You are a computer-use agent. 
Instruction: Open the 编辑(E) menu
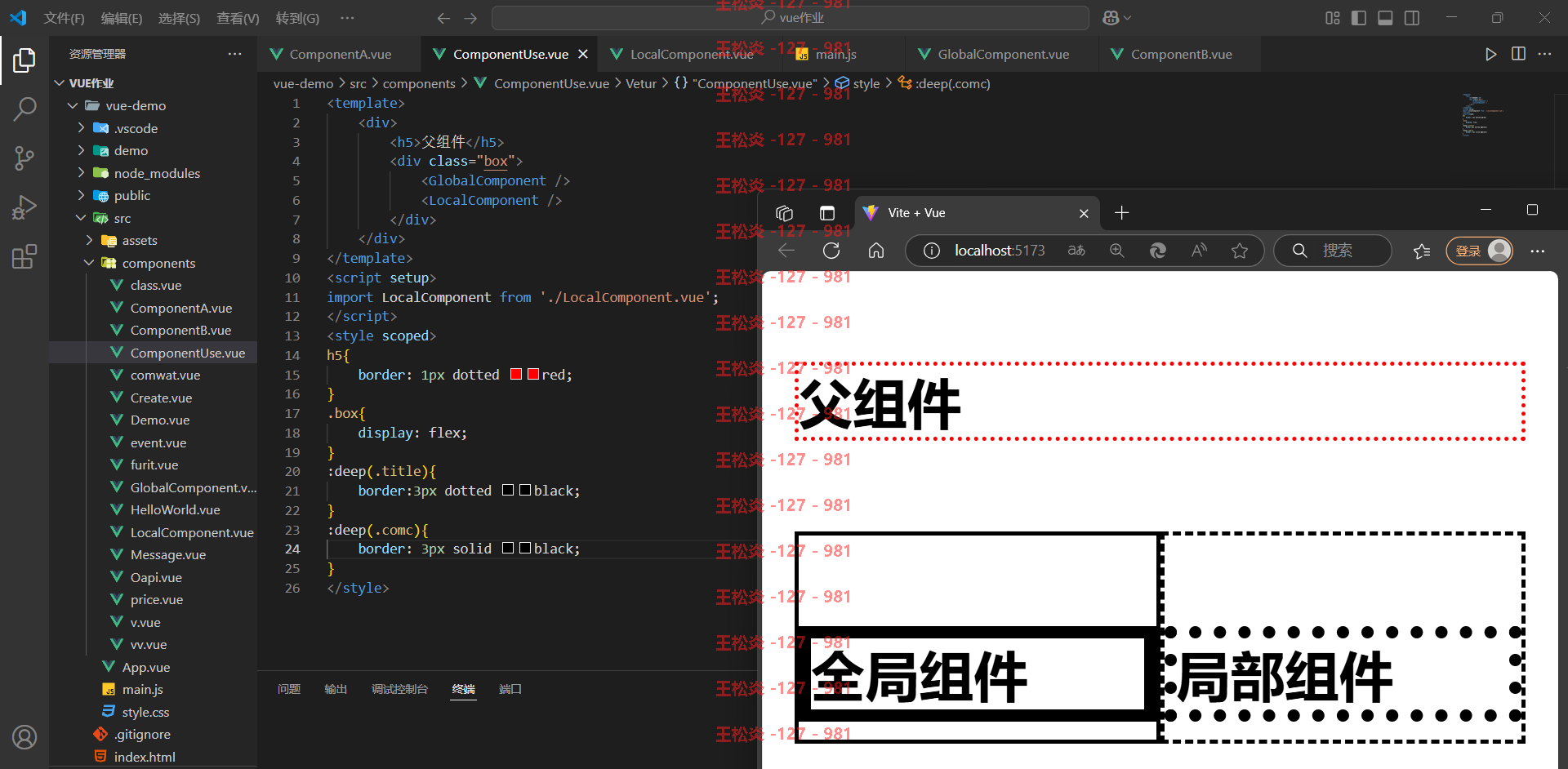click(121, 18)
